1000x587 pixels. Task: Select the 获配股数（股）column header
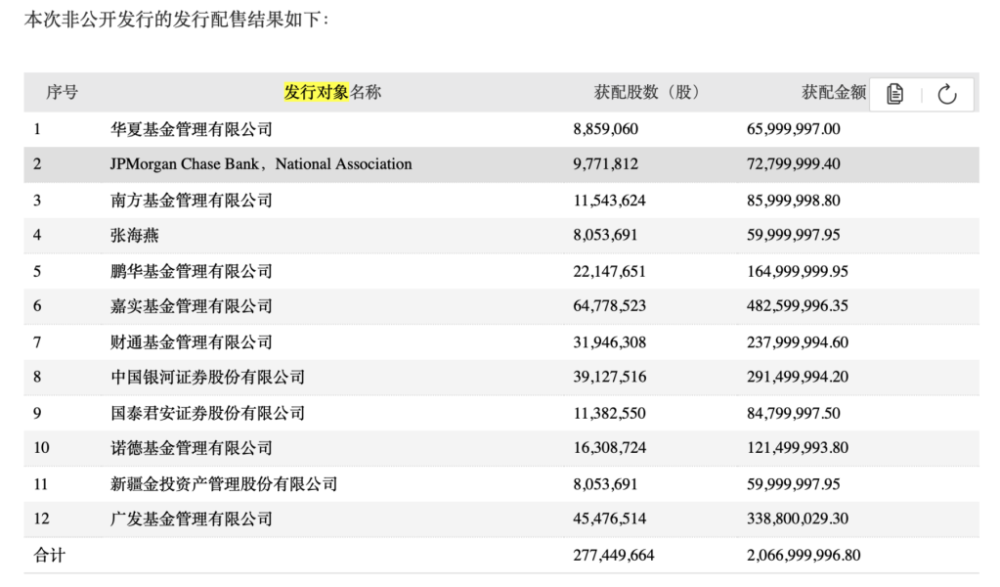tap(647, 93)
